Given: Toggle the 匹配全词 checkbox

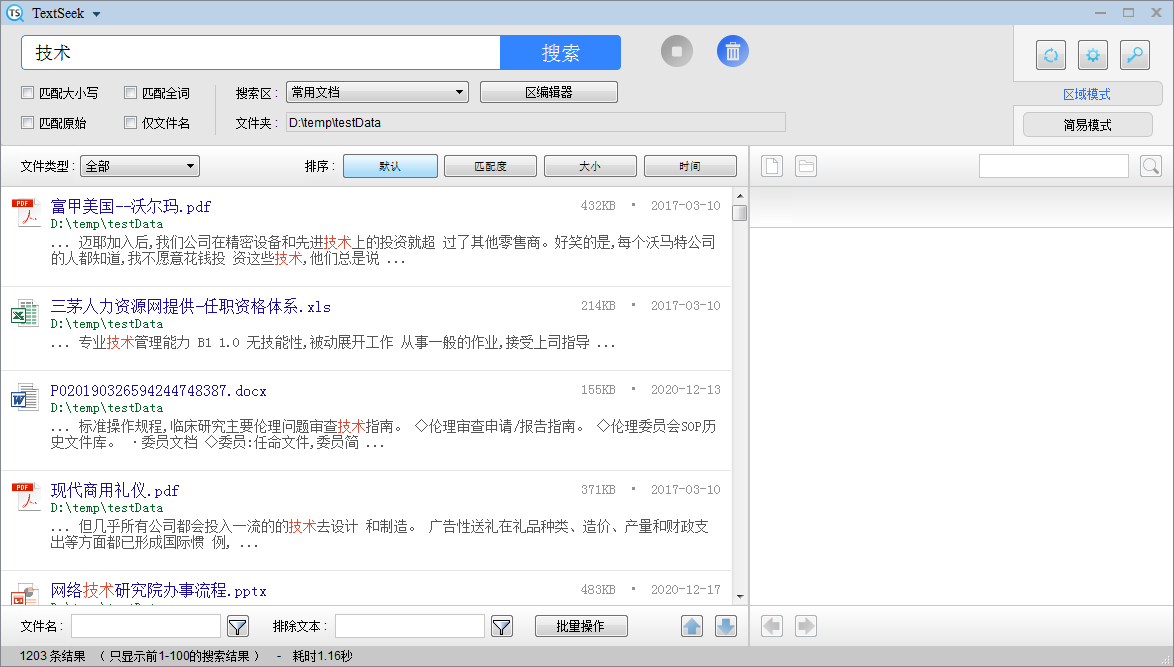Looking at the screenshot, I should (131, 93).
